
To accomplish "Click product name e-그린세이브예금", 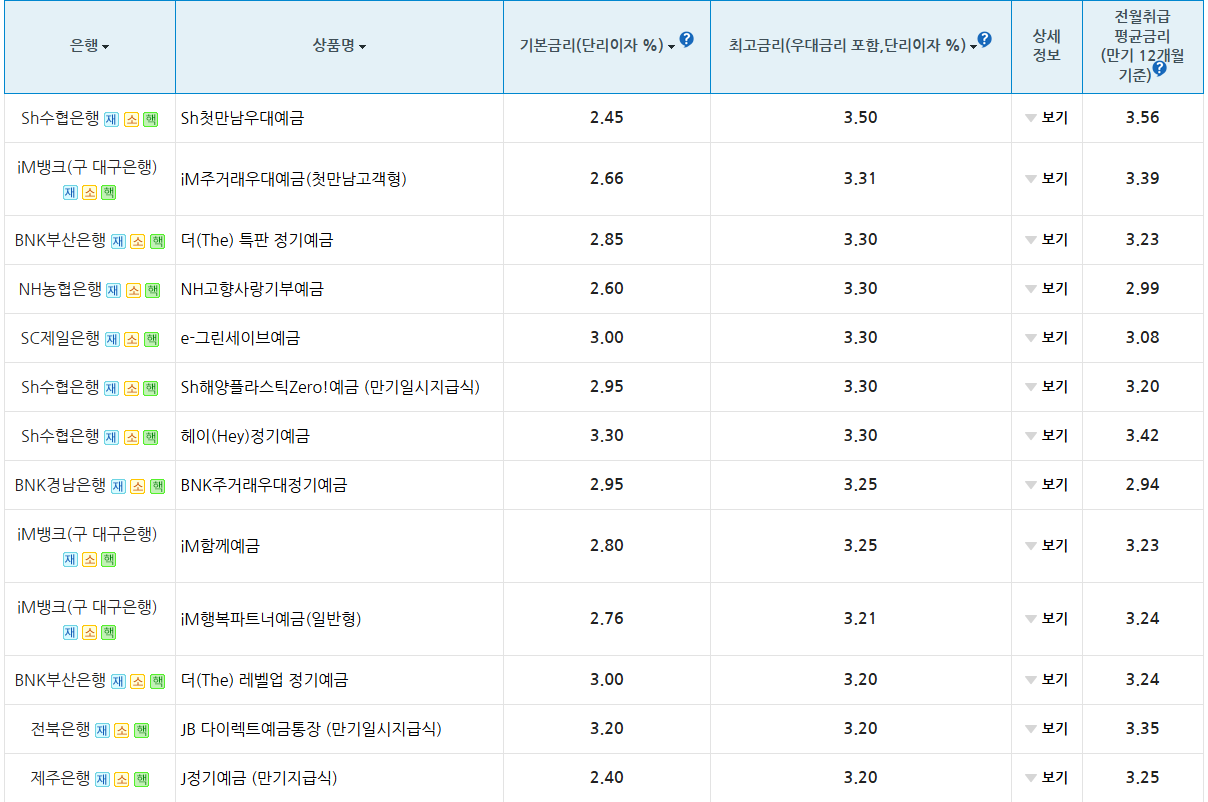I will tap(240, 338).
